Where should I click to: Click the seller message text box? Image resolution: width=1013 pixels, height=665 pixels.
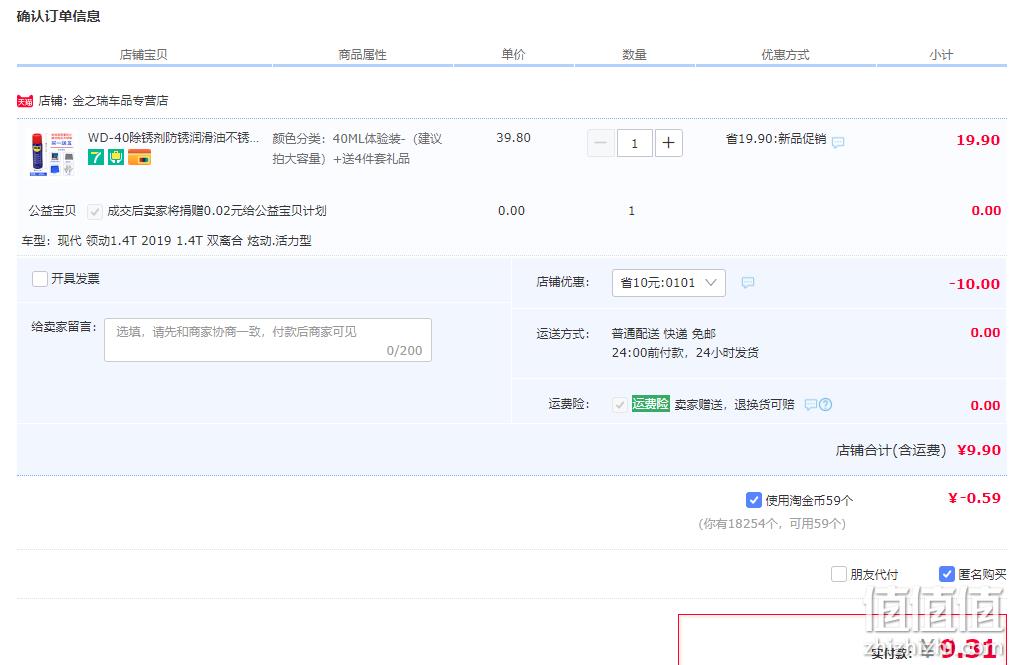tap(267, 340)
